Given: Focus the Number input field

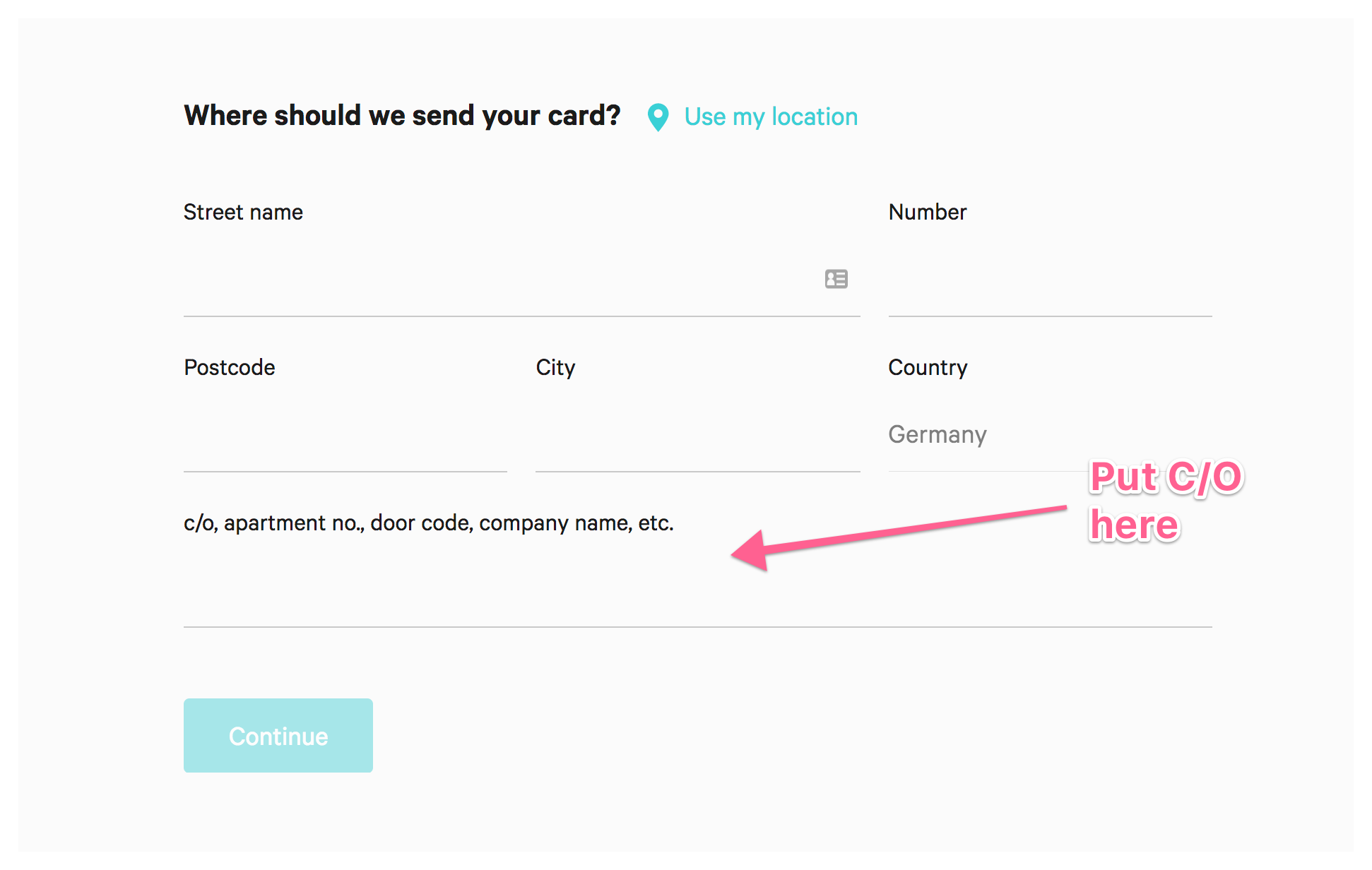Looking at the screenshot, I should (x=1050, y=280).
